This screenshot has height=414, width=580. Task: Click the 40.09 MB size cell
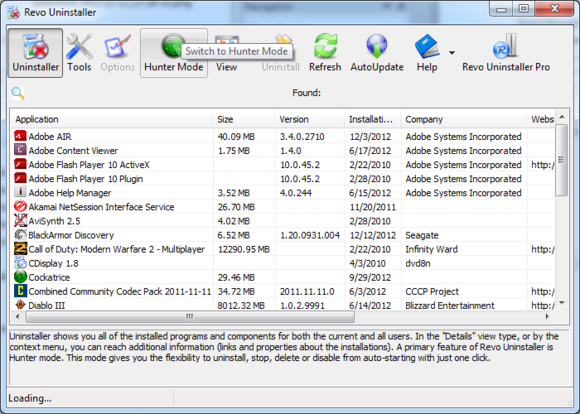click(x=236, y=137)
